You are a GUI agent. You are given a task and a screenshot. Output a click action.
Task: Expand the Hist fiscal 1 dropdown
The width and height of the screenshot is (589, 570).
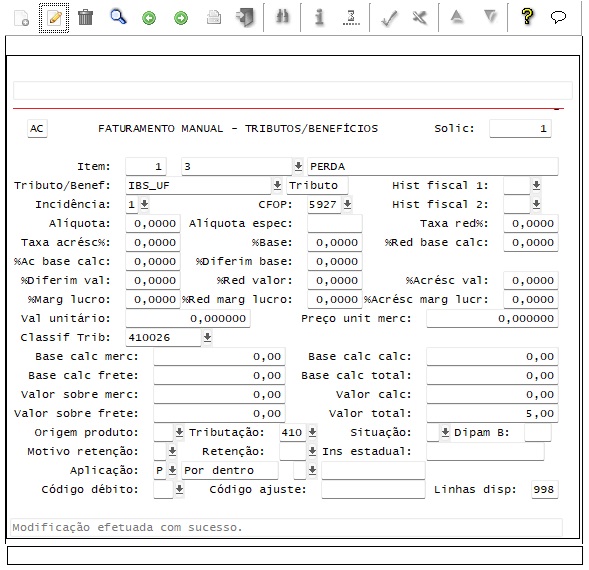(x=536, y=185)
